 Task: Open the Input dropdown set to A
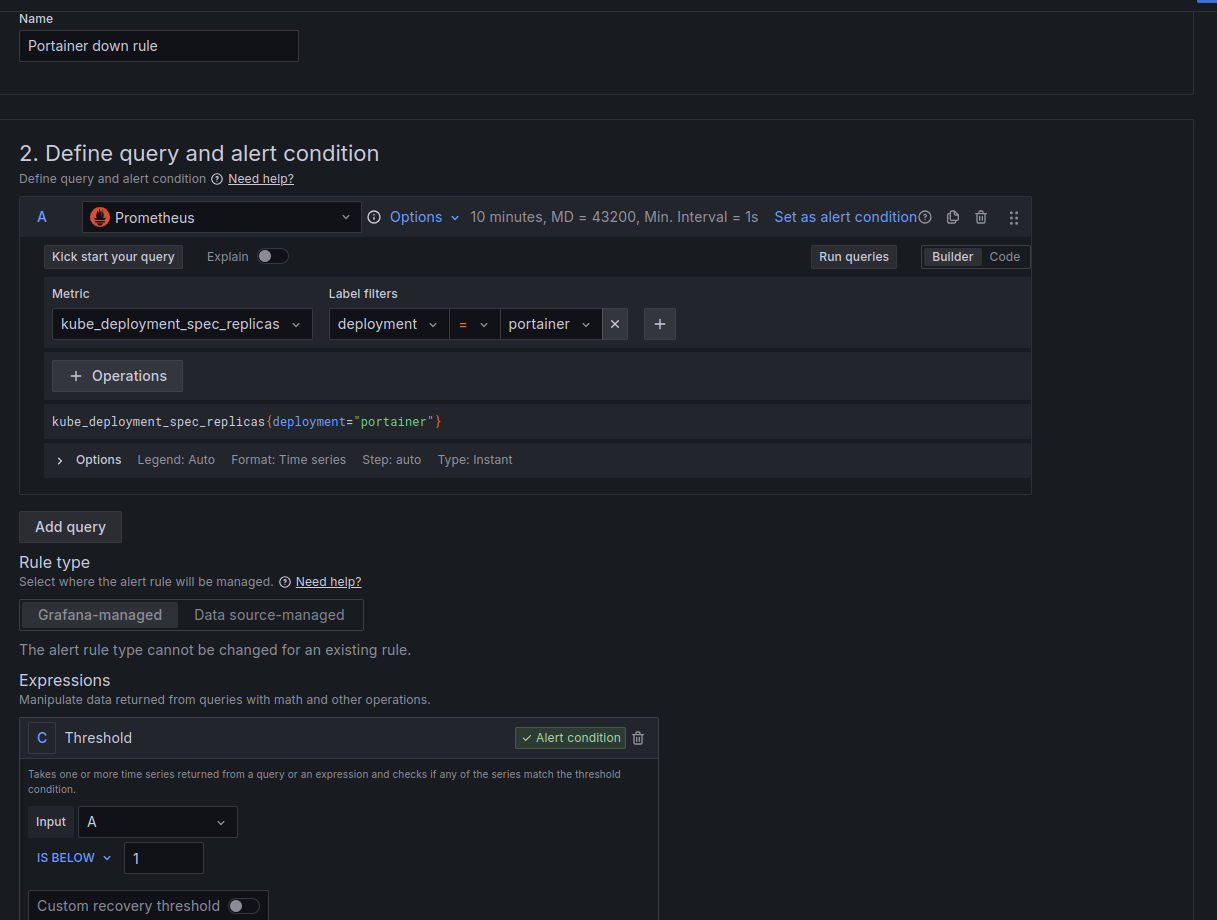click(x=157, y=821)
